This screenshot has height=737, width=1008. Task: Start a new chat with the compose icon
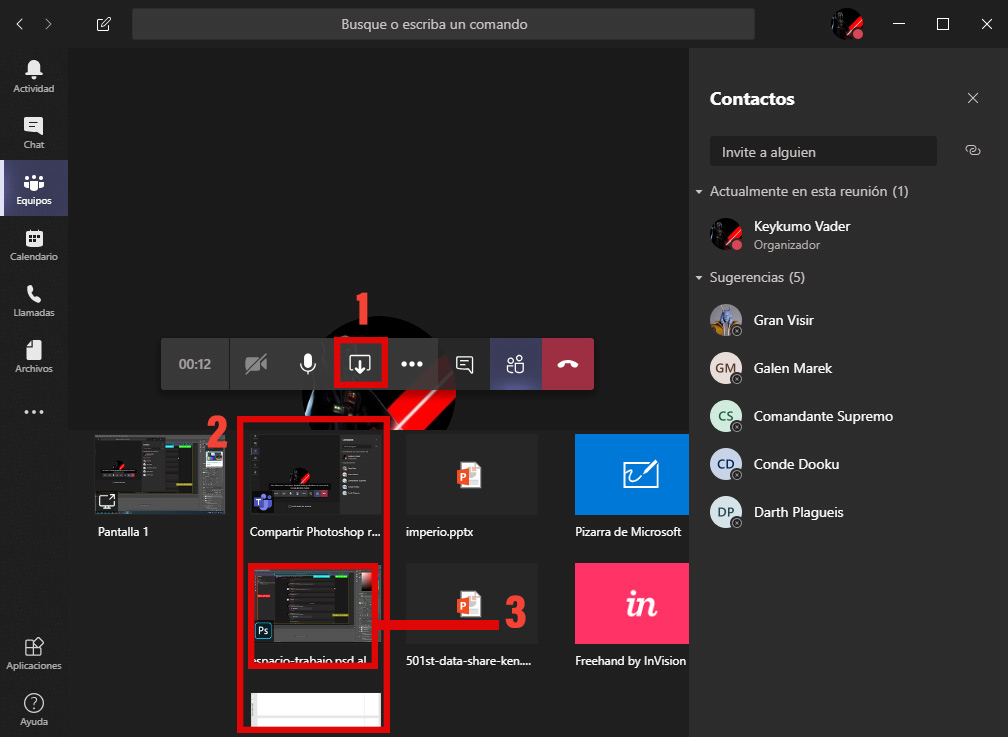point(103,24)
